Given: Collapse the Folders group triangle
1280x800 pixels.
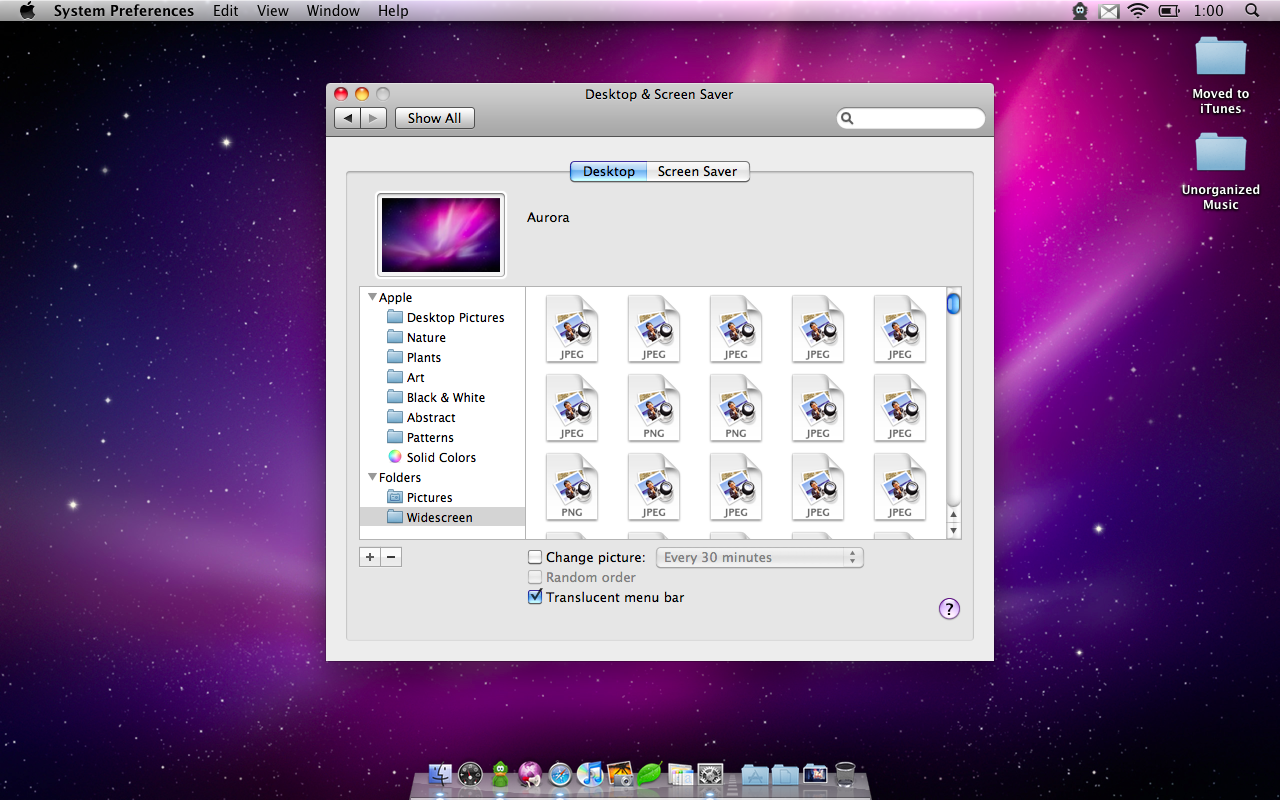Looking at the screenshot, I should point(372,477).
